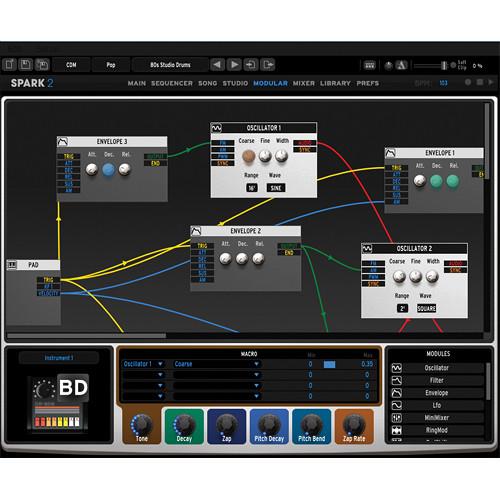Go to previous preset with left arrow
Image resolution: width=500 pixels, height=500 pixels.
(x=217, y=64)
